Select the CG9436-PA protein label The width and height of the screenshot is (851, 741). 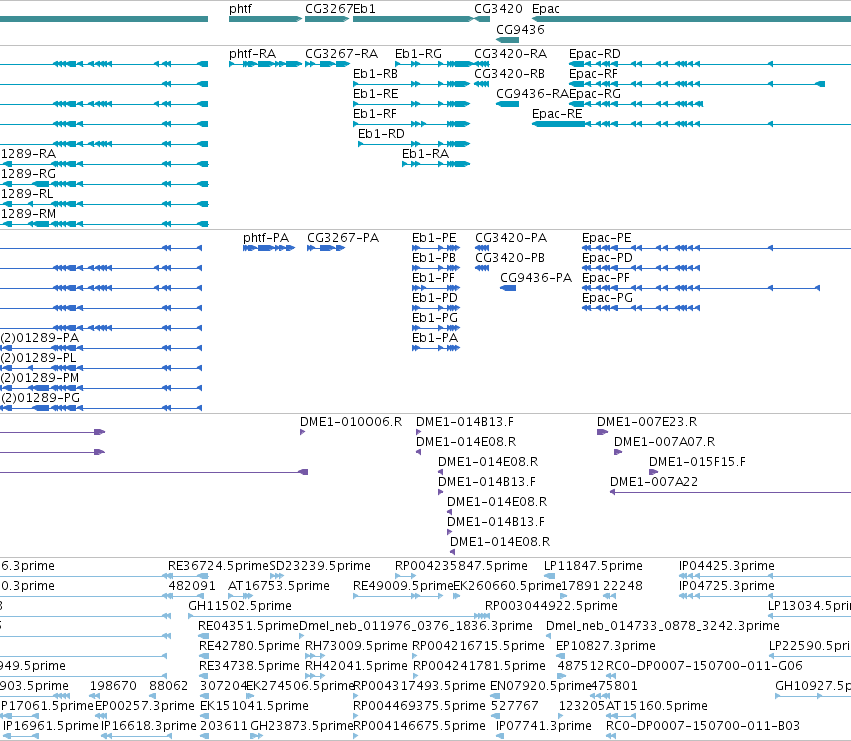click(536, 278)
